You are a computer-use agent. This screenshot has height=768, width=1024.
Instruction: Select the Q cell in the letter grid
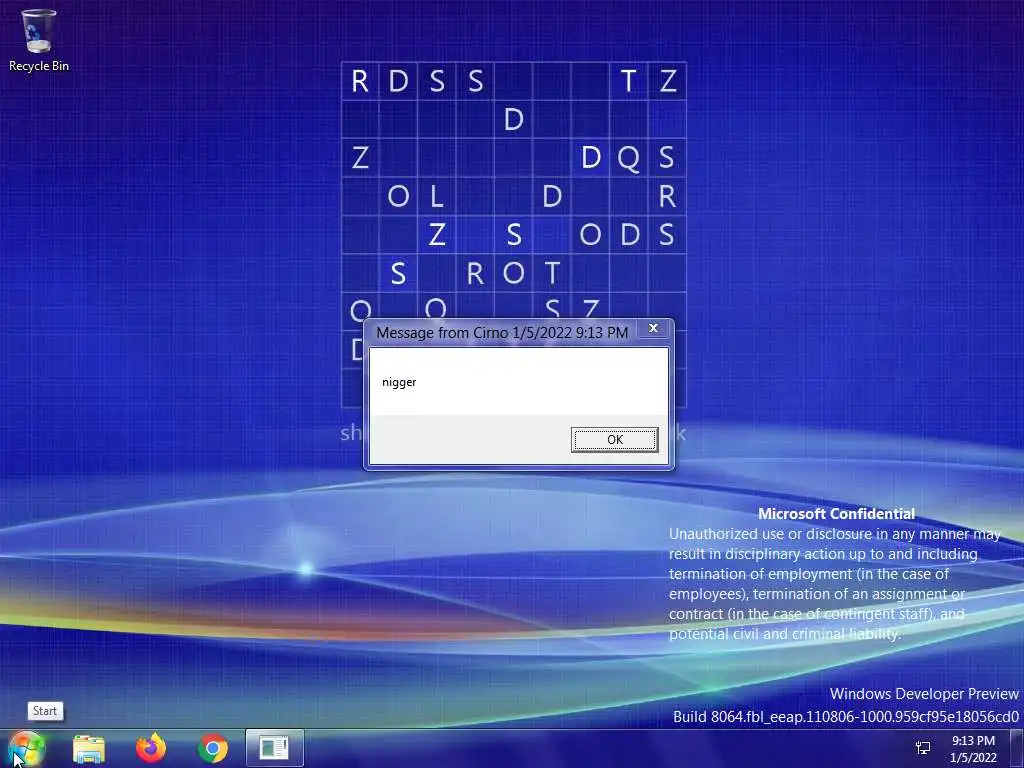pyautogui.click(x=628, y=157)
